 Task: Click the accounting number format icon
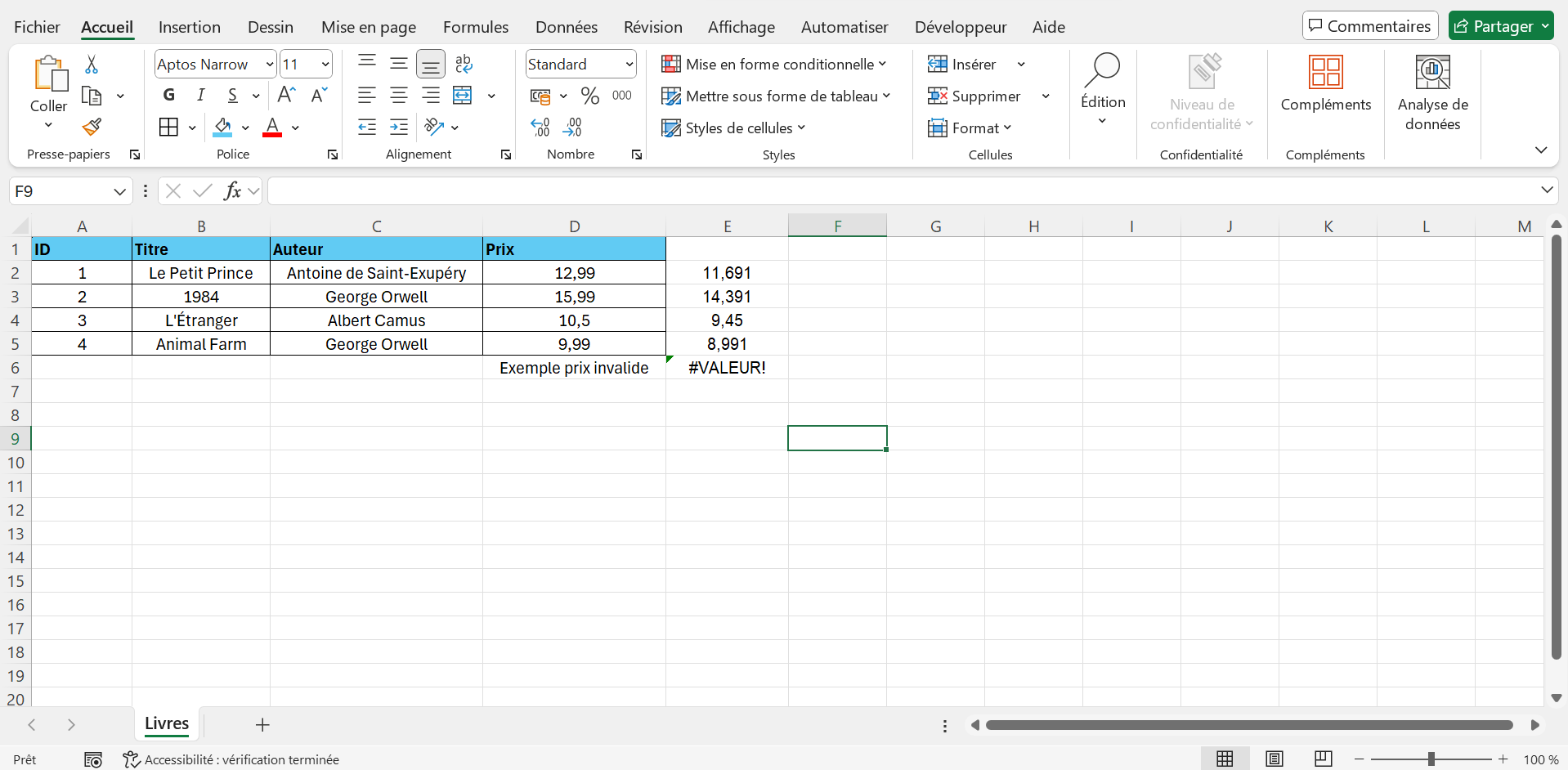540,96
